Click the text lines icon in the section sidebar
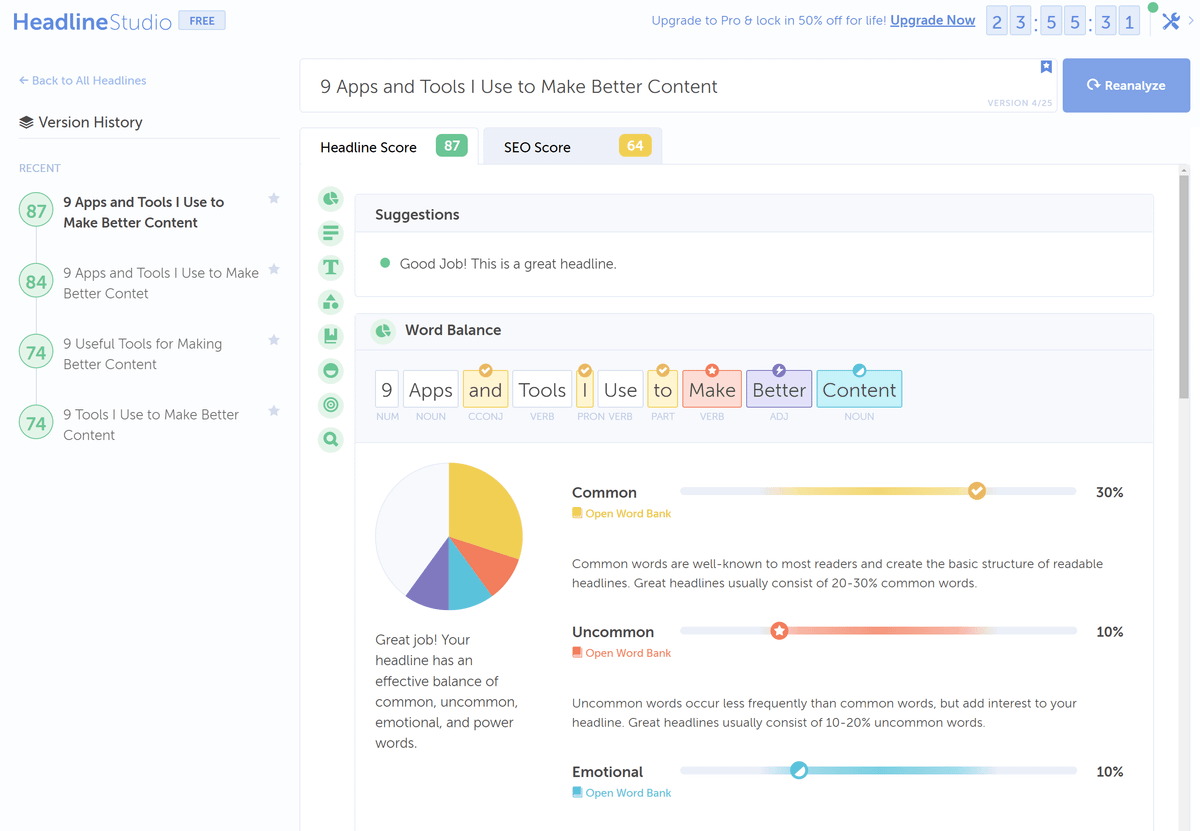This screenshot has width=1200, height=831. pos(331,233)
